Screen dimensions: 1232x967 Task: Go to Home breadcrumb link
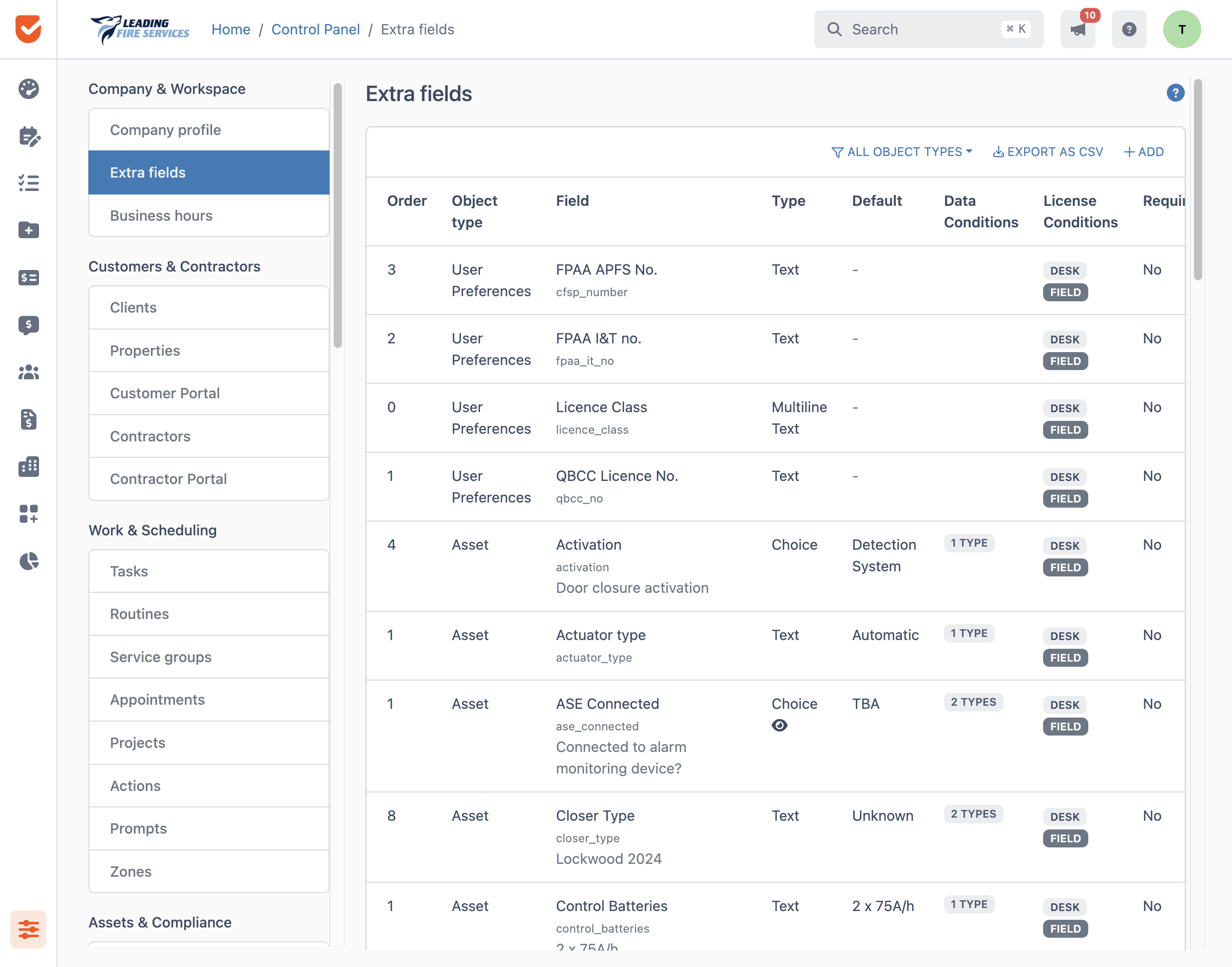point(231,29)
